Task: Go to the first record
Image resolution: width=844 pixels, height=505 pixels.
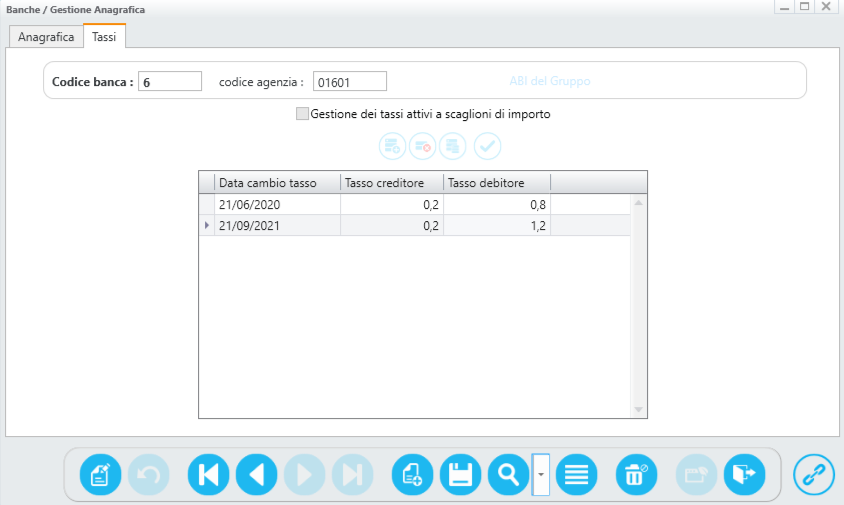Action: click(208, 474)
